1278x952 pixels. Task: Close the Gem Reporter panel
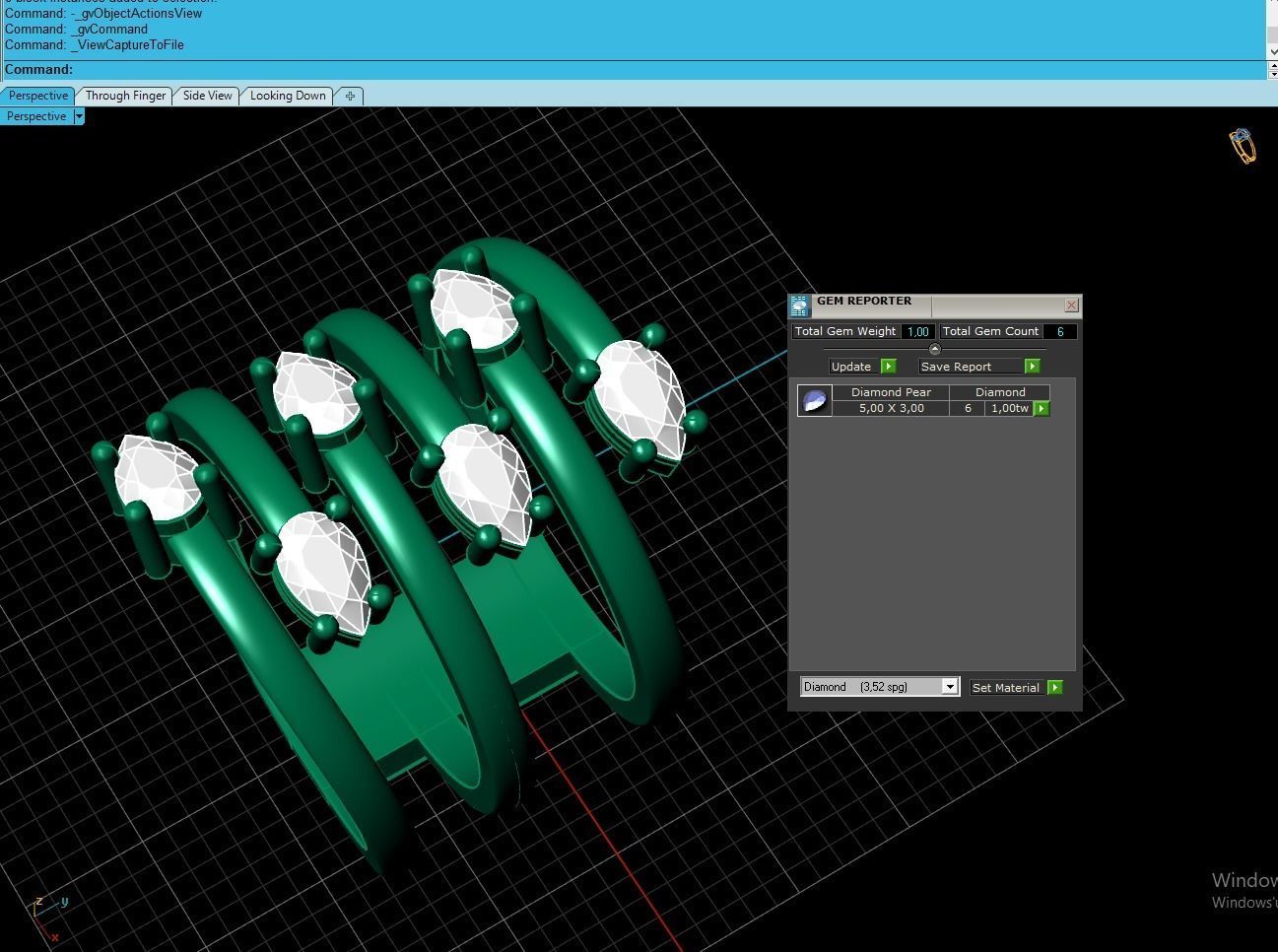pyautogui.click(x=1071, y=306)
